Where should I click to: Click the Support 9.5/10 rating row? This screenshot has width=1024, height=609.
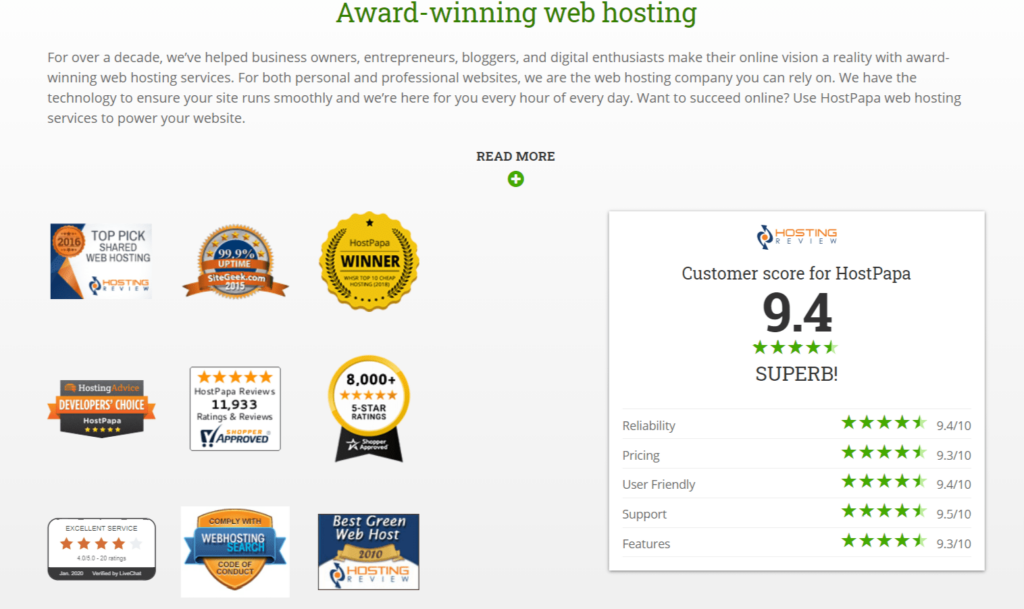(796, 514)
